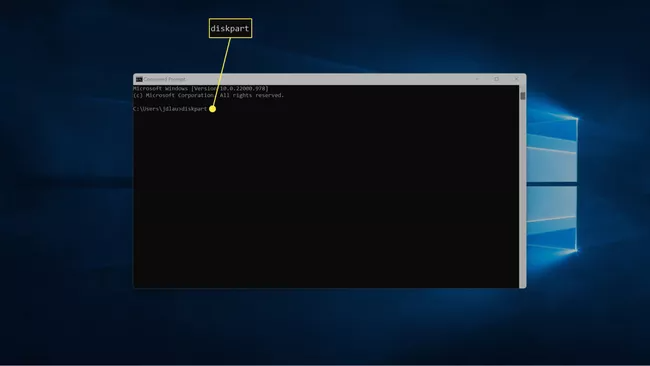650x366 pixels.
Task: Click the Microsoft Corporation copyright line
Action: (x=209, y=95)
